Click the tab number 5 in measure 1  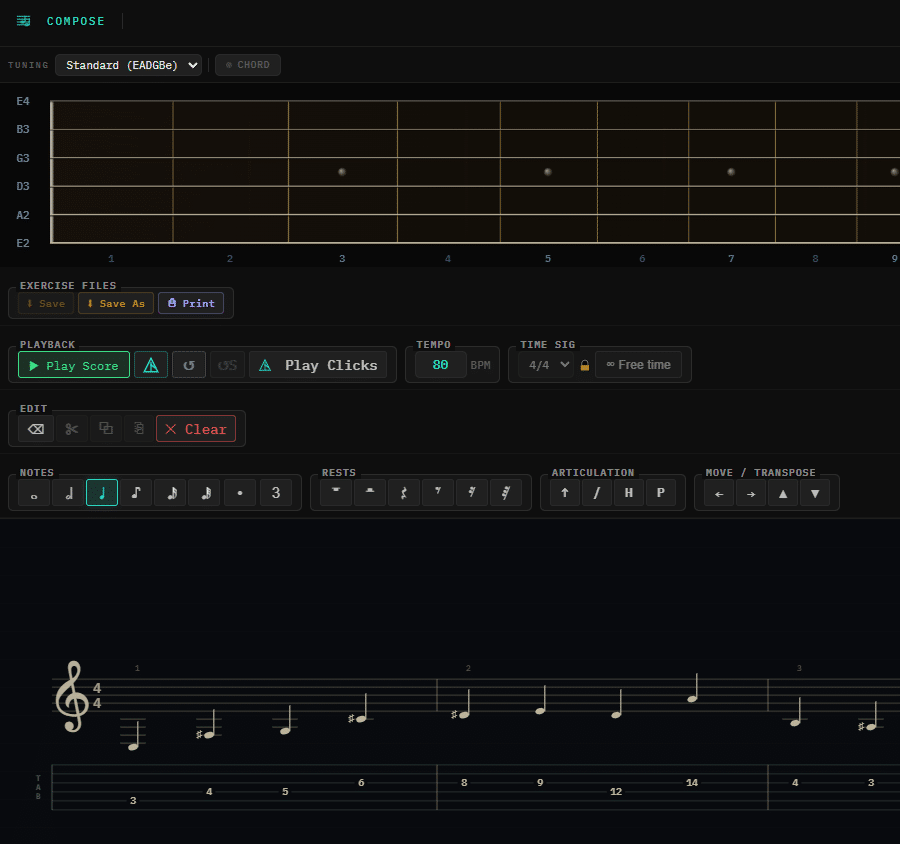point(285,792)
